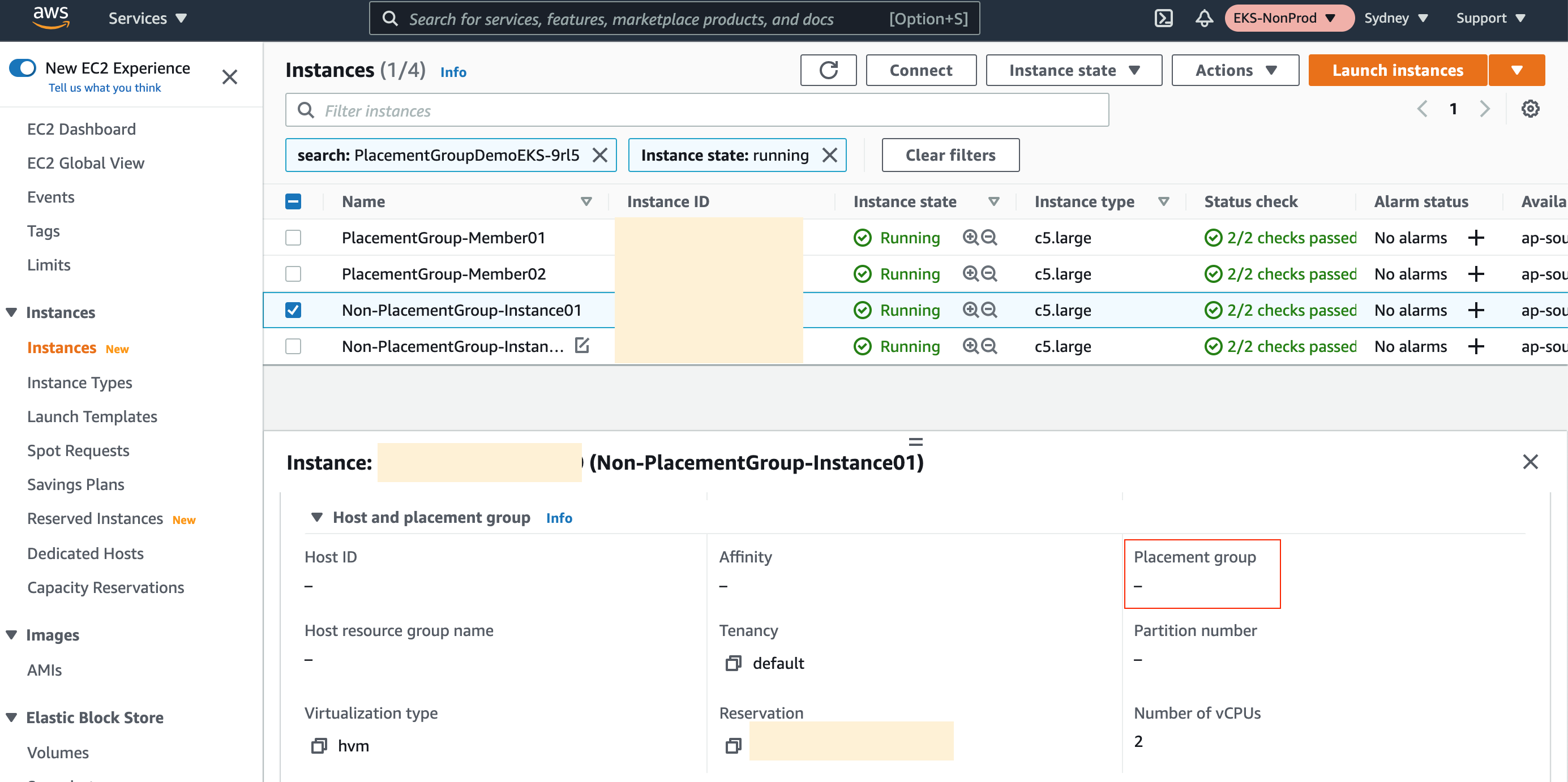Open EC2 Global View in sidebar
Viewport: 1568px width, 782px height.
(x=86, y=163)
